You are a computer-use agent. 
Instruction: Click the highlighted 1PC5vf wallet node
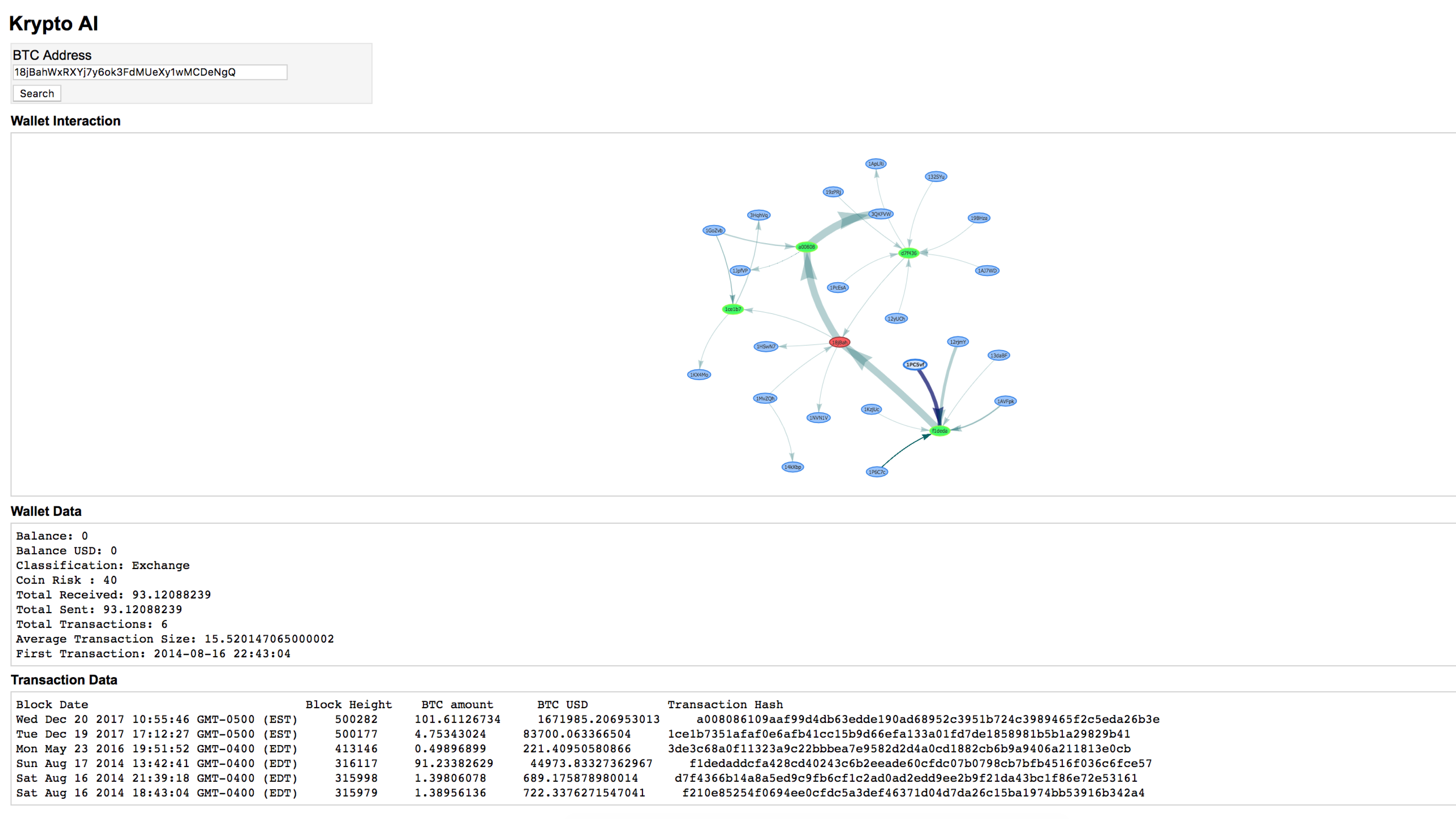[x=915, y=365]
